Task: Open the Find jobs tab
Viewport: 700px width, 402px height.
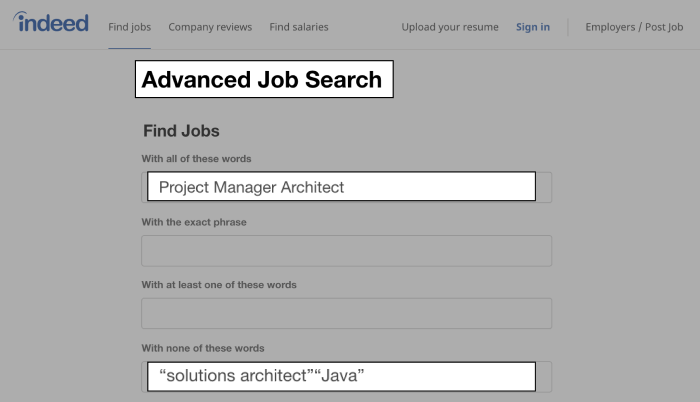Action: coord(129,27)
